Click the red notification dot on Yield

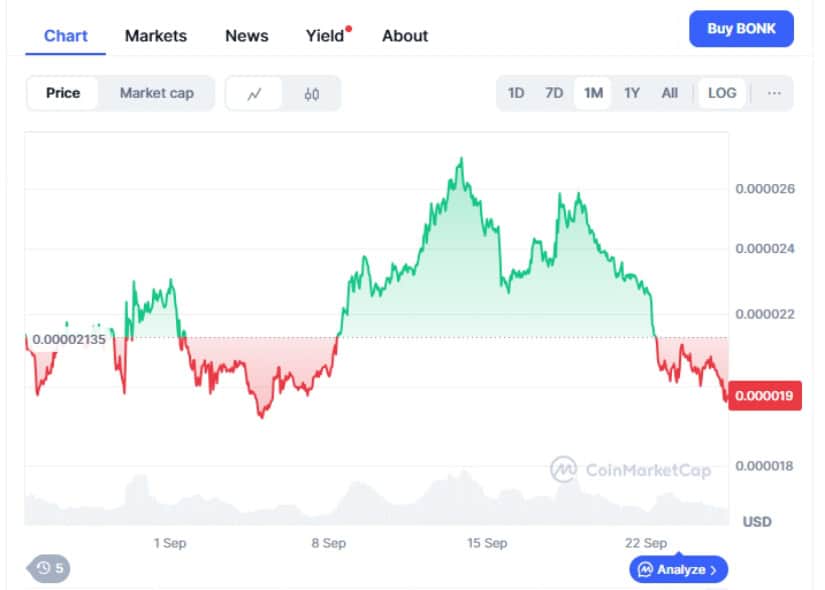click(x=348, y=29)
